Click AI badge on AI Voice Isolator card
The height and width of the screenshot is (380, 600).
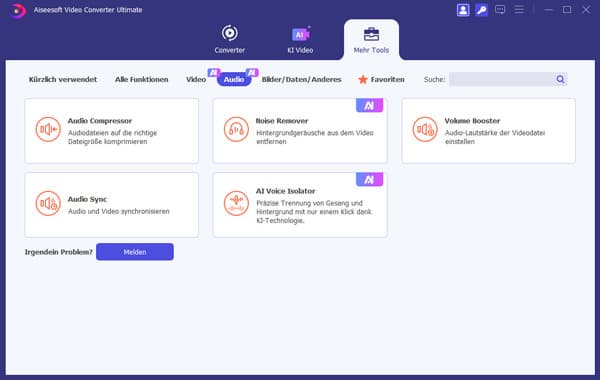(369, 179)
